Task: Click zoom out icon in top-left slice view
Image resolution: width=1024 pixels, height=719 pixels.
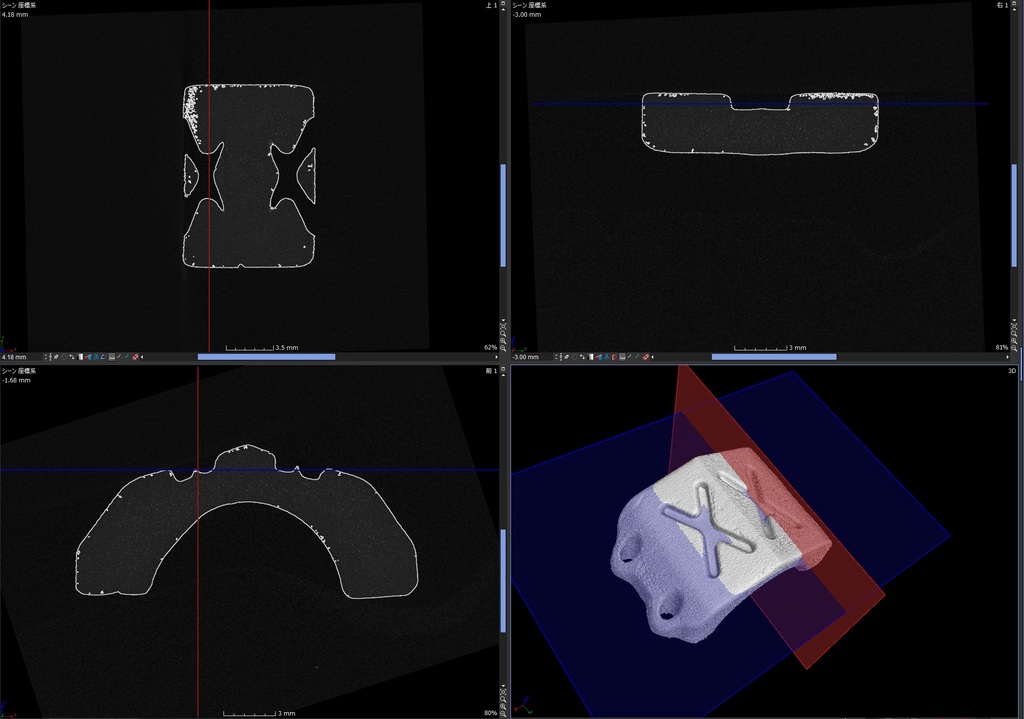Action: (x=503, y=348)
